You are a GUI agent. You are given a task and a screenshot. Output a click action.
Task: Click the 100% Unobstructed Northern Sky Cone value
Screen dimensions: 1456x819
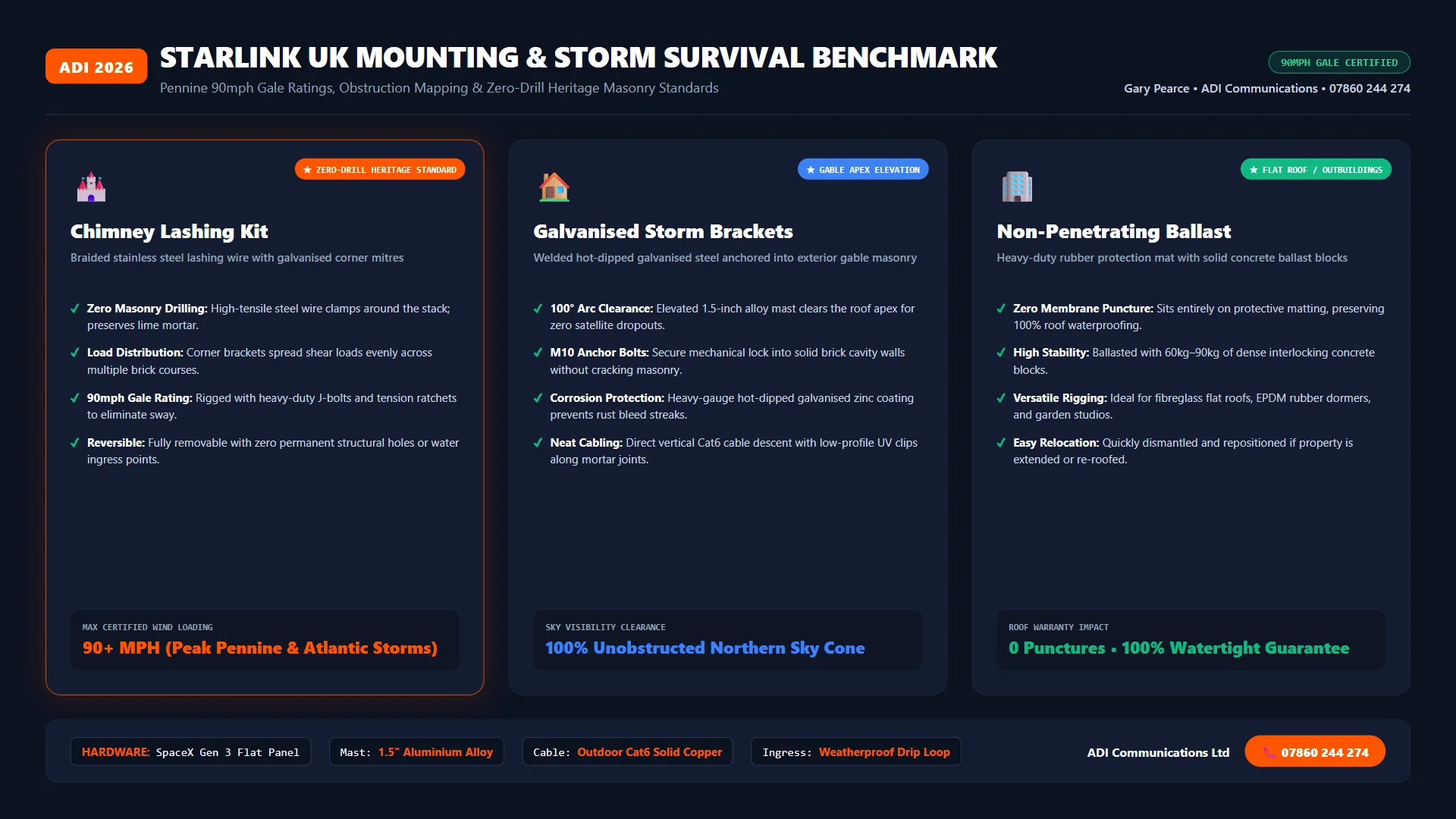point(704,648)
